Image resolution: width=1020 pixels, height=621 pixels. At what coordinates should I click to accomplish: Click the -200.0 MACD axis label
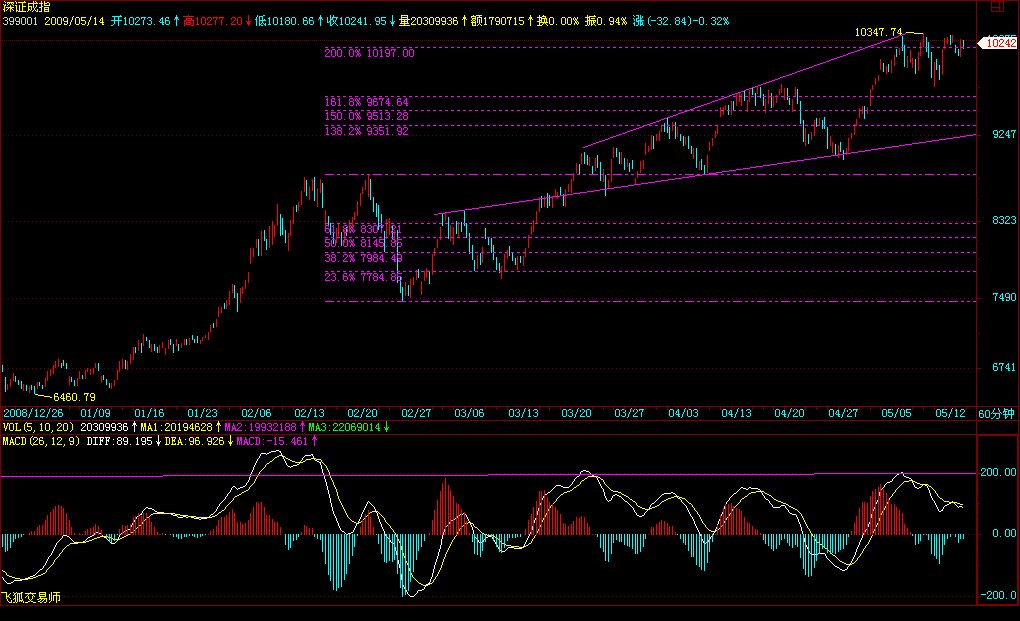click(x=998, y=595)
